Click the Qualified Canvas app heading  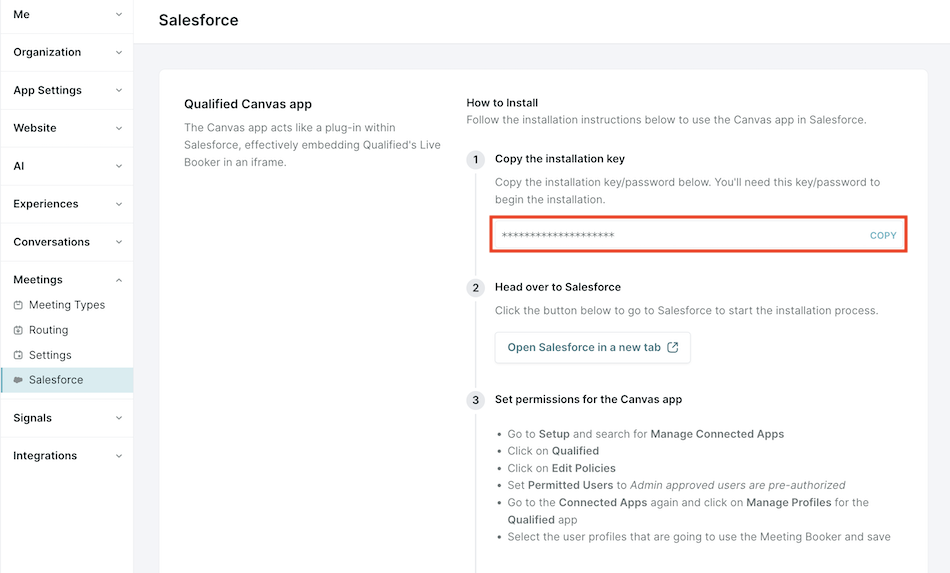tap(248, 104)
